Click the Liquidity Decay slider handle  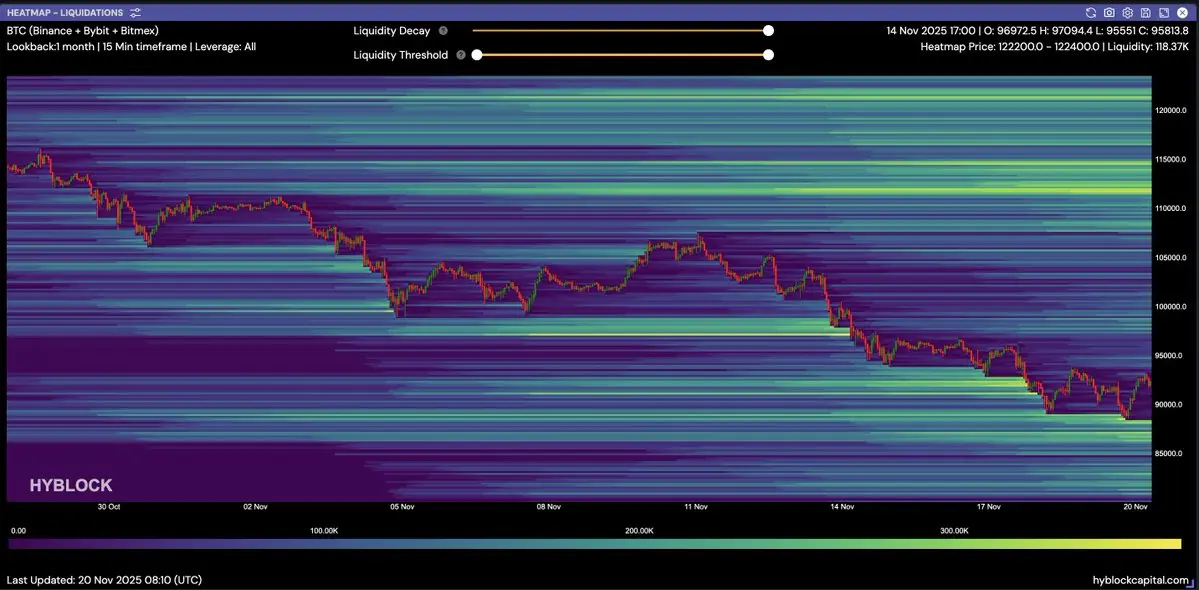[768, 31]
